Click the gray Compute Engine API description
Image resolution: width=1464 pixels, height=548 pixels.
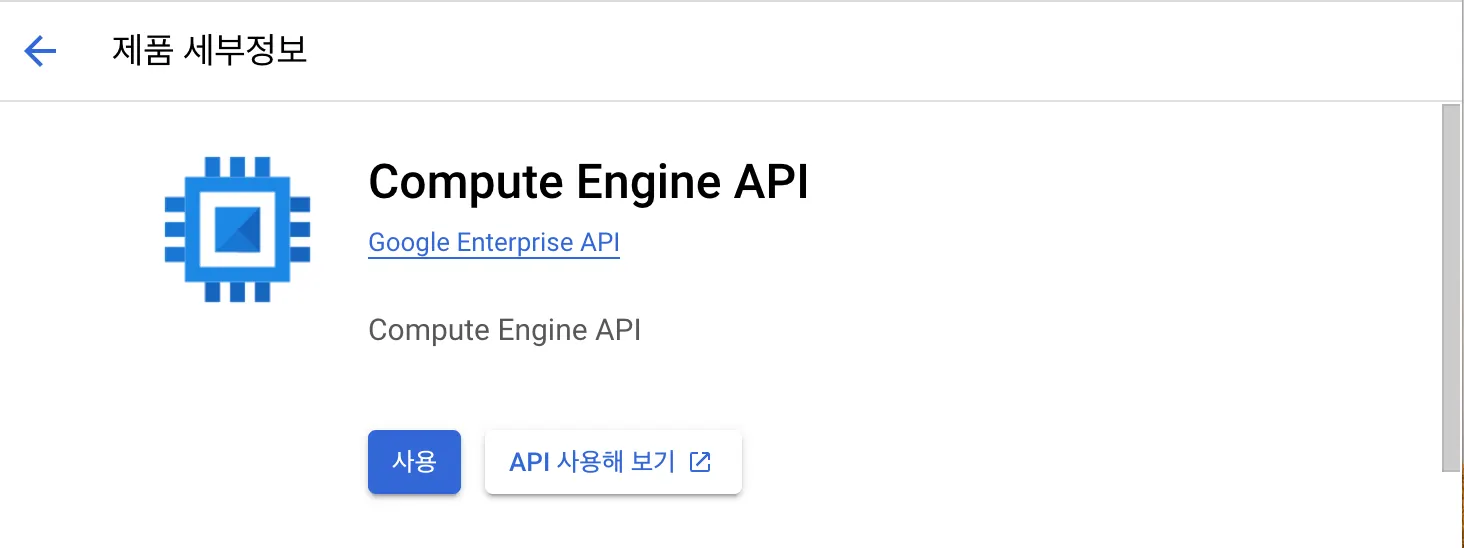504,330
